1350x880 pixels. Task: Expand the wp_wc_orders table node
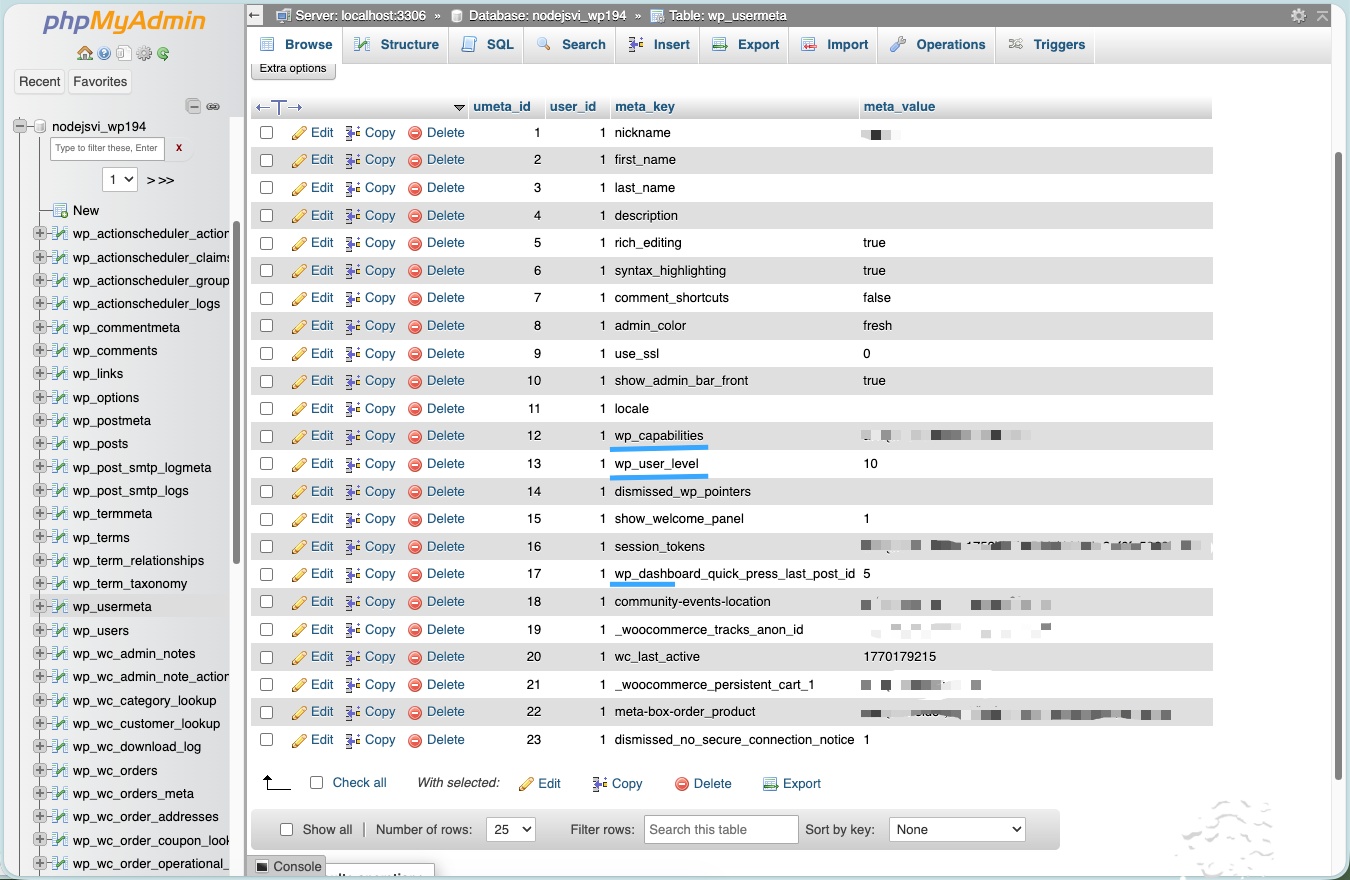click(x=40, y=771)
